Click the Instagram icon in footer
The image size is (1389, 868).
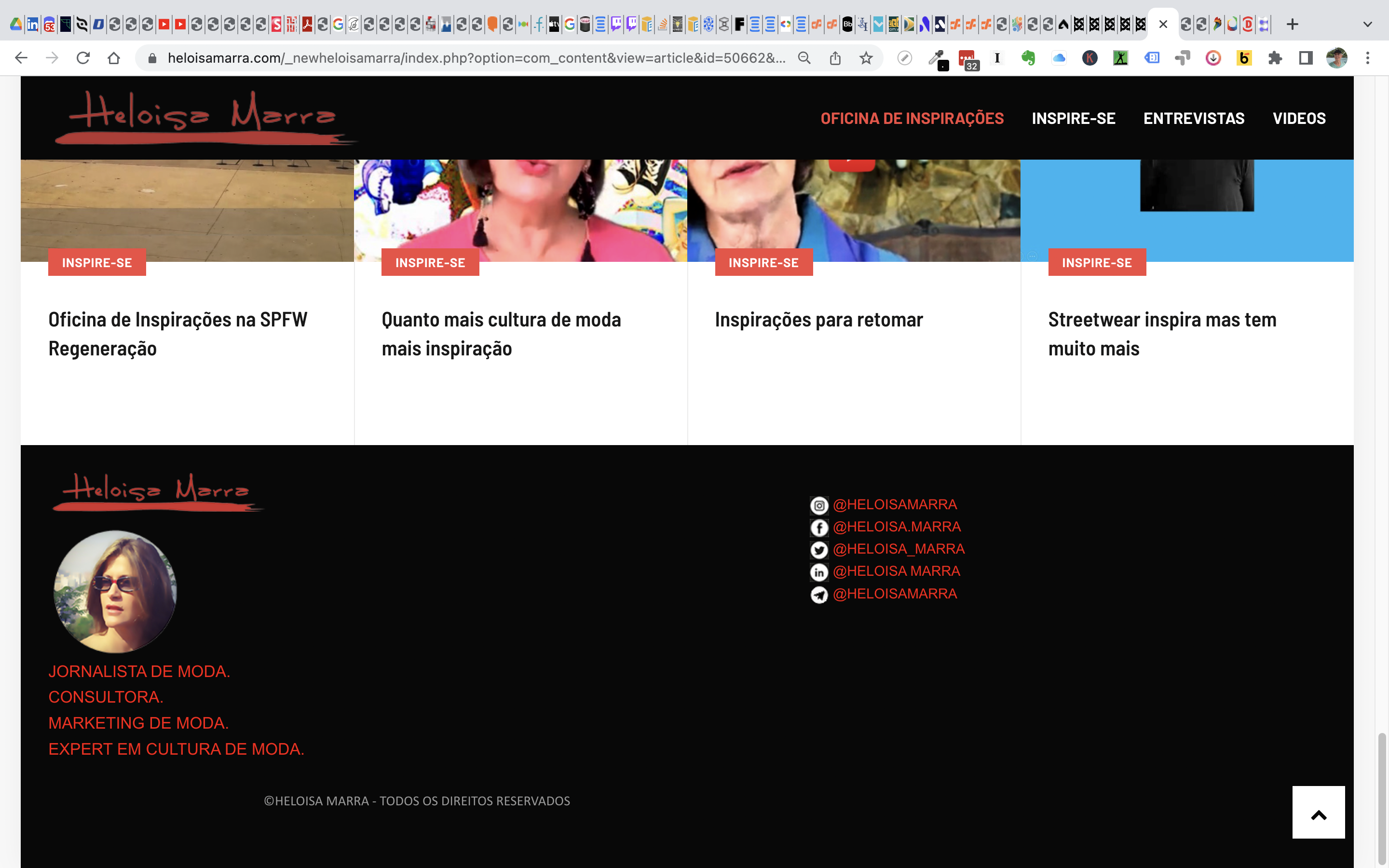(818, 505)
